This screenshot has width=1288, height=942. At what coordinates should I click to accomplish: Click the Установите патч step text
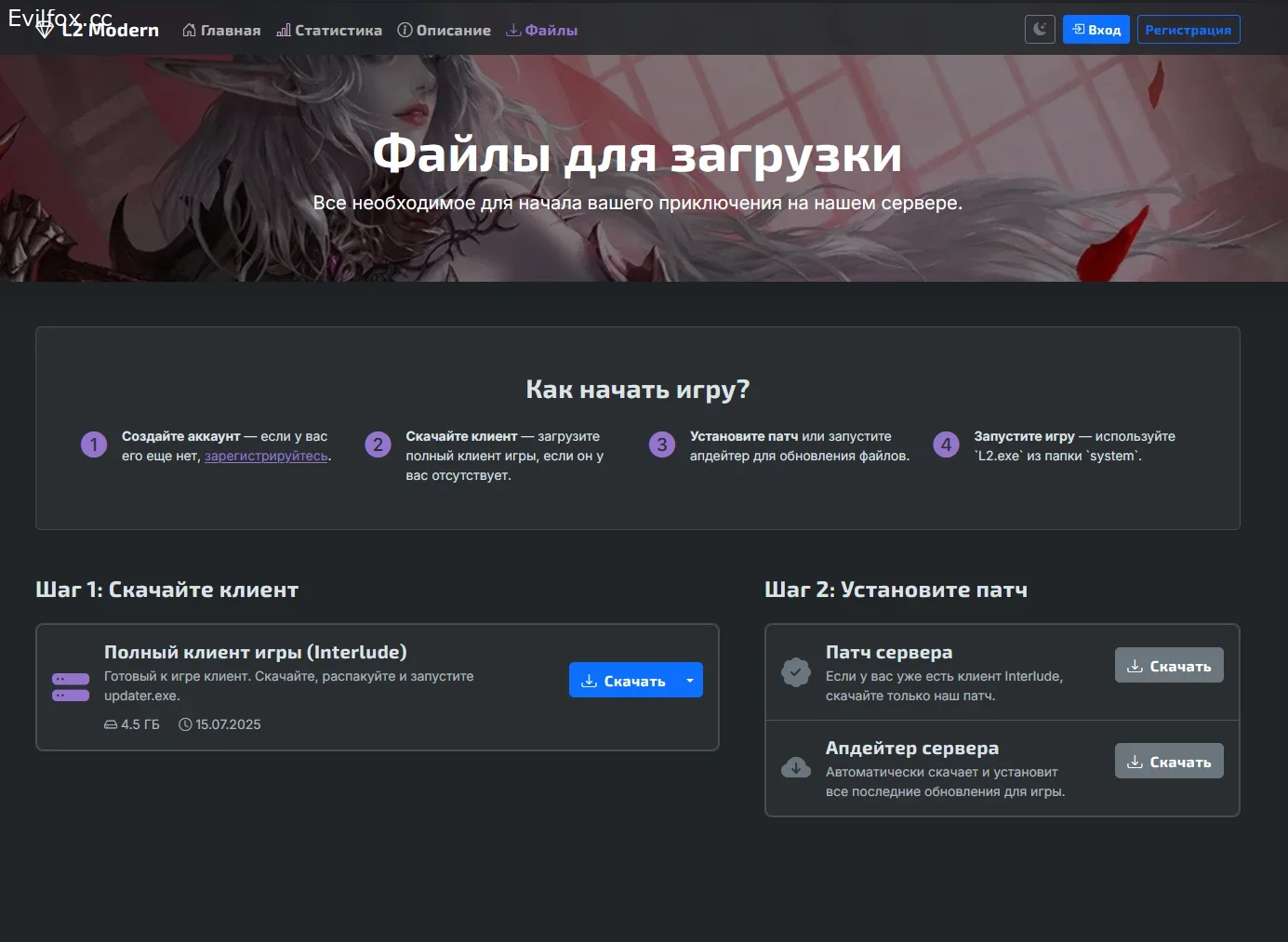tap(744, 436)
